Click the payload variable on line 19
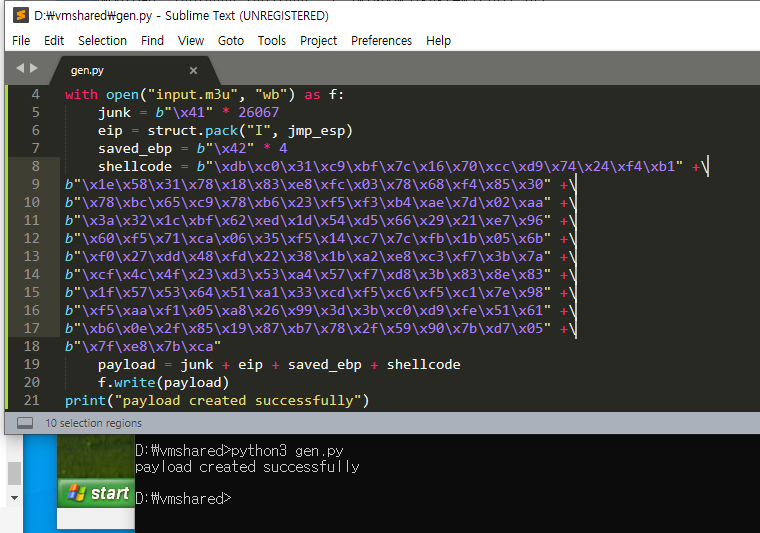Viewport: 760px width, 533px height. [x=127, y=365]
